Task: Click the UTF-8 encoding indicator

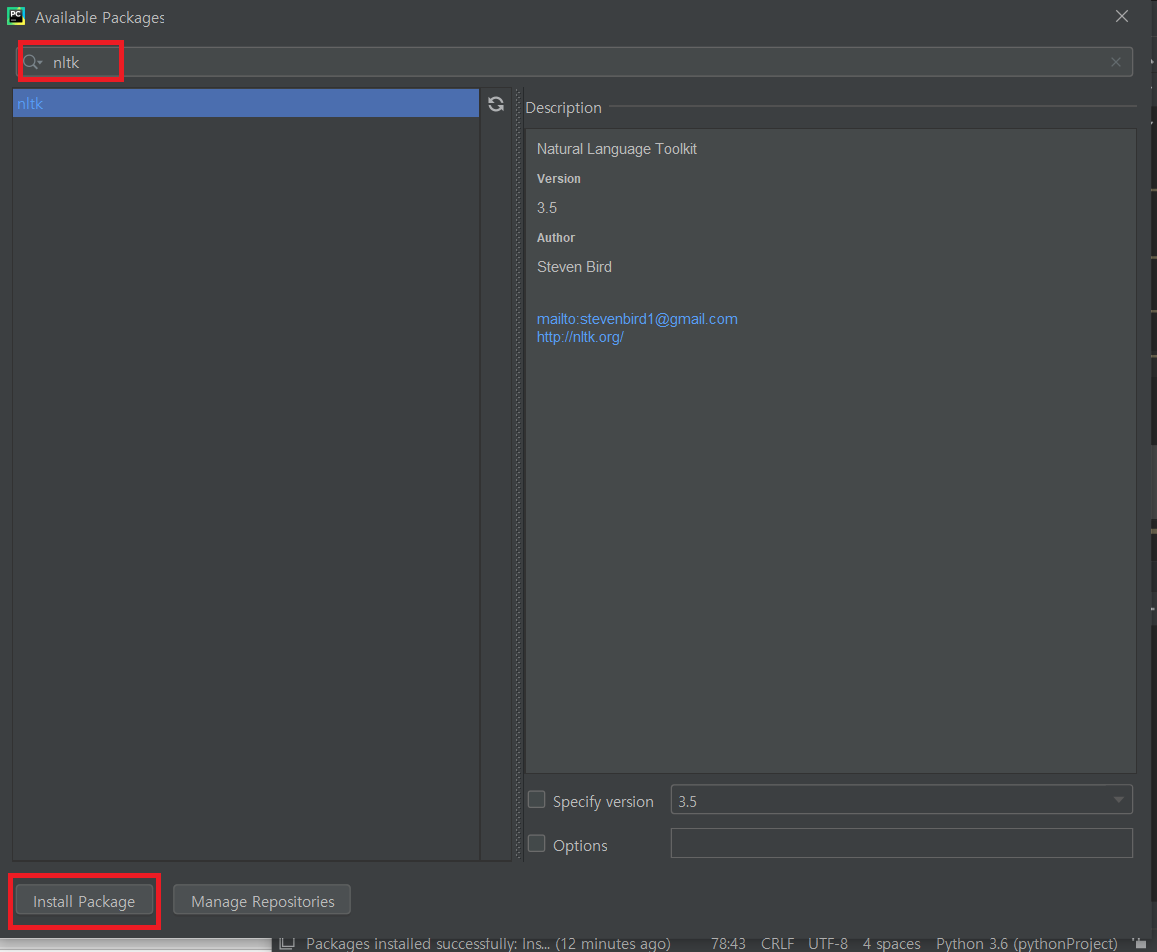Action: pyautogui.click(x=827, y=944)
